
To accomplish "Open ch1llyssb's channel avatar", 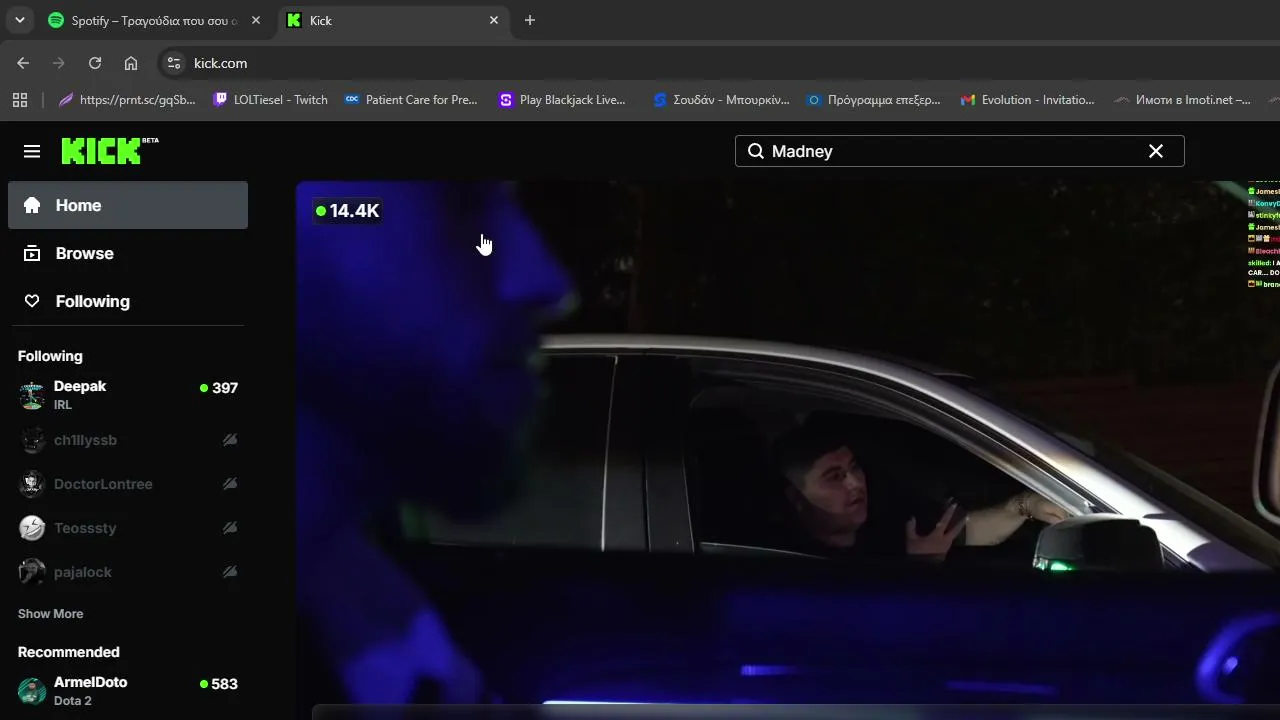I will pos(32,440).
